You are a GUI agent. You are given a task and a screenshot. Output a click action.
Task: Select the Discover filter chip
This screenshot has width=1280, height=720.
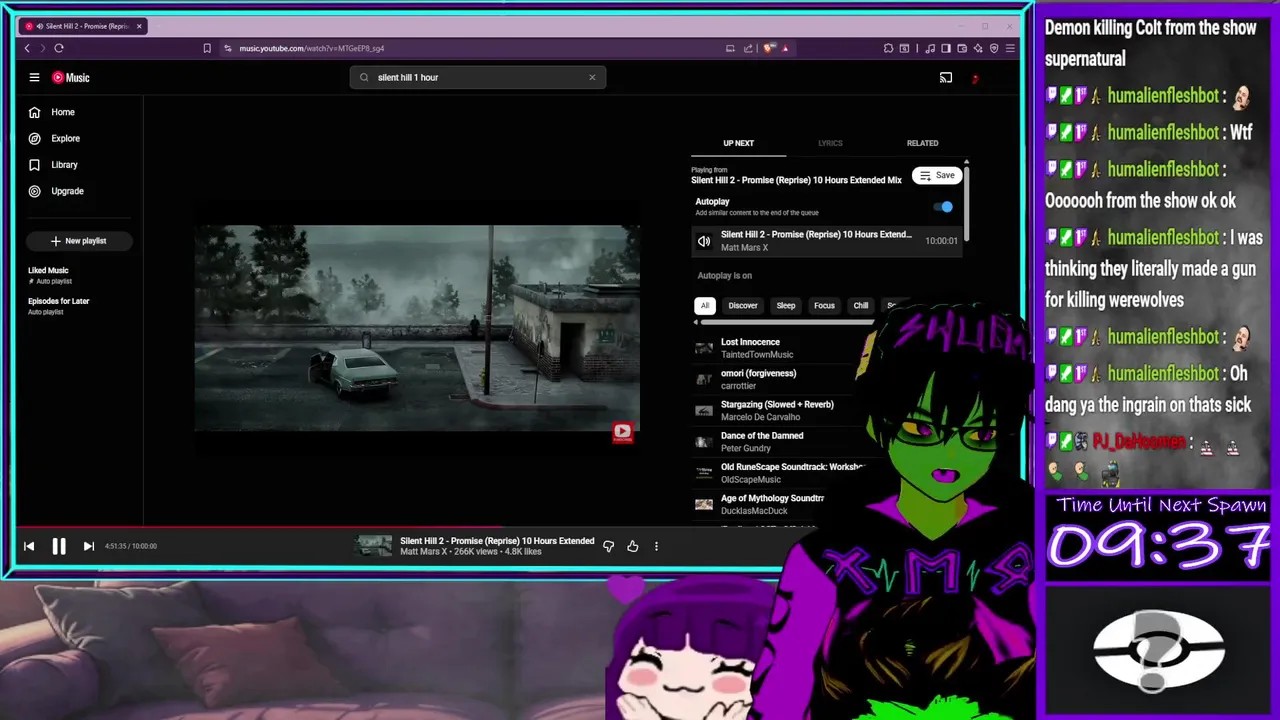(x=743, y=305)
